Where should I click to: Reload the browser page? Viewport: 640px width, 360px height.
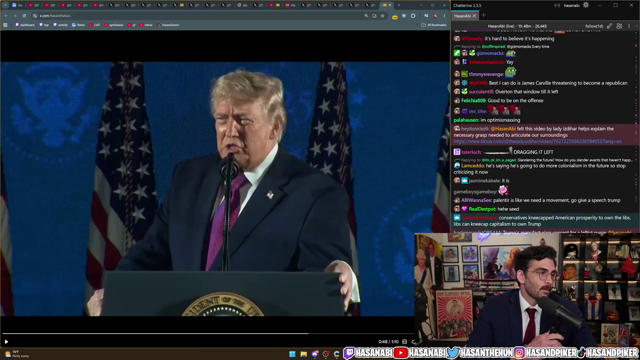coord(24,16)
